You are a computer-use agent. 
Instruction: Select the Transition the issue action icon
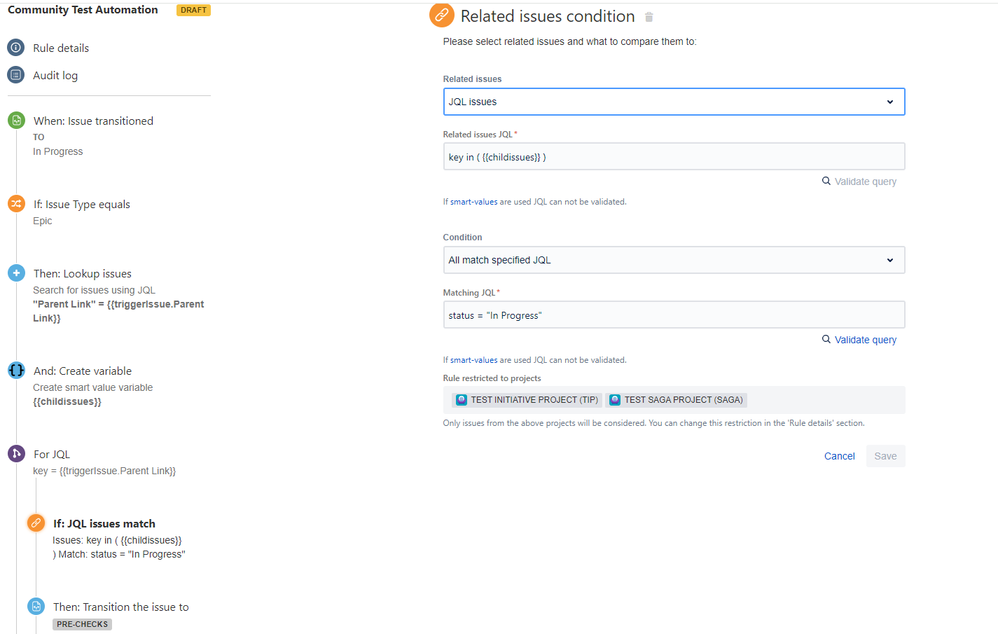click(36, 607)
